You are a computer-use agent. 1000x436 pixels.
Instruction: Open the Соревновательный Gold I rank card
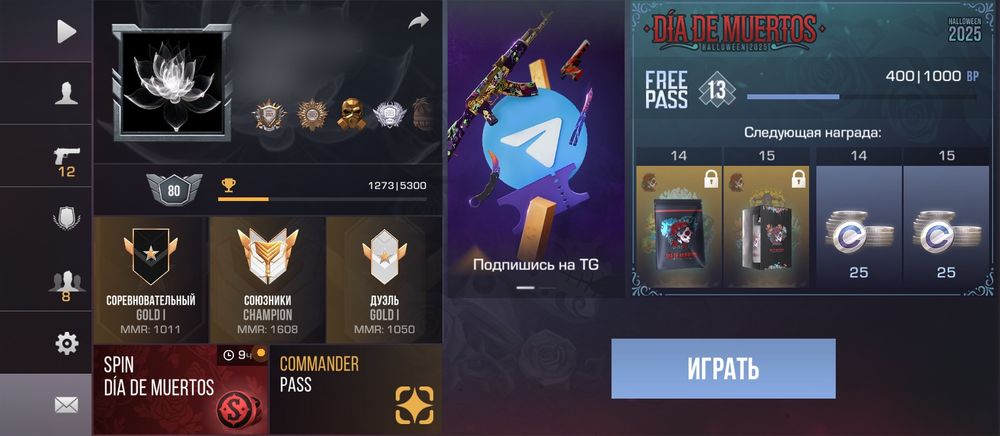[x=151, y=280]
